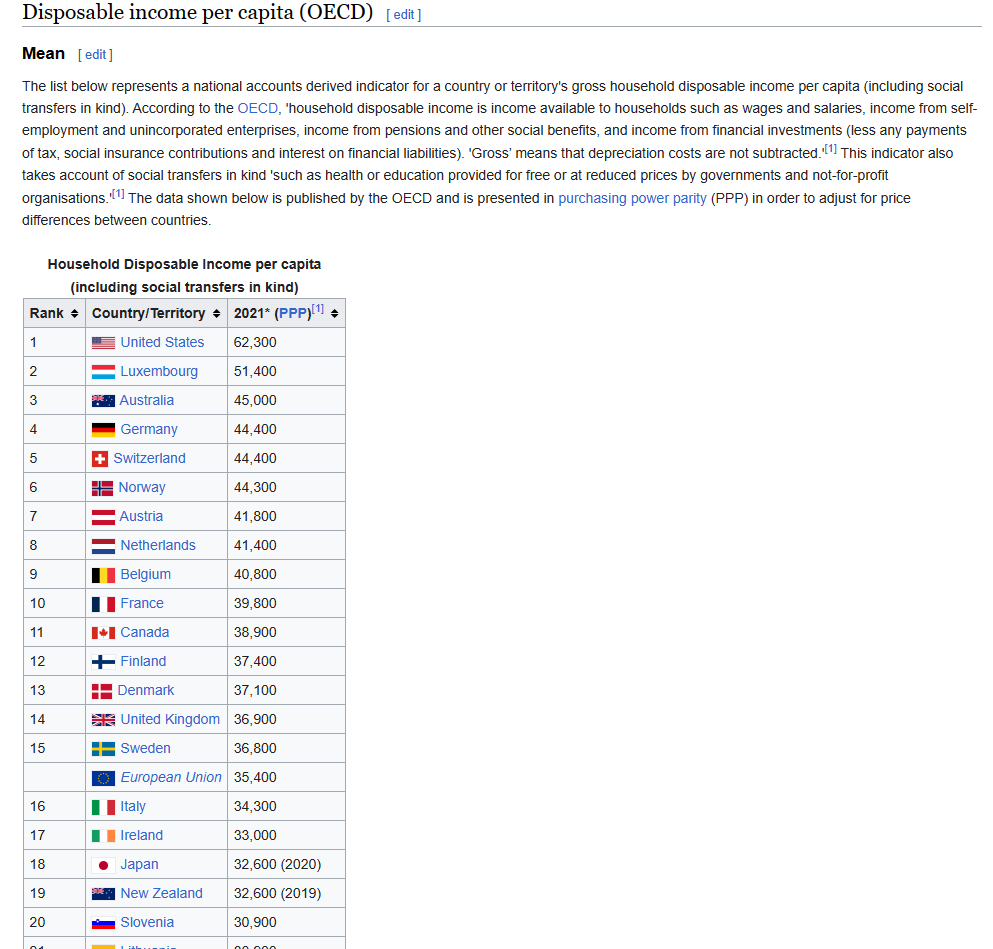Sort table by Country/Territory column arrows

tap(217, 313)
